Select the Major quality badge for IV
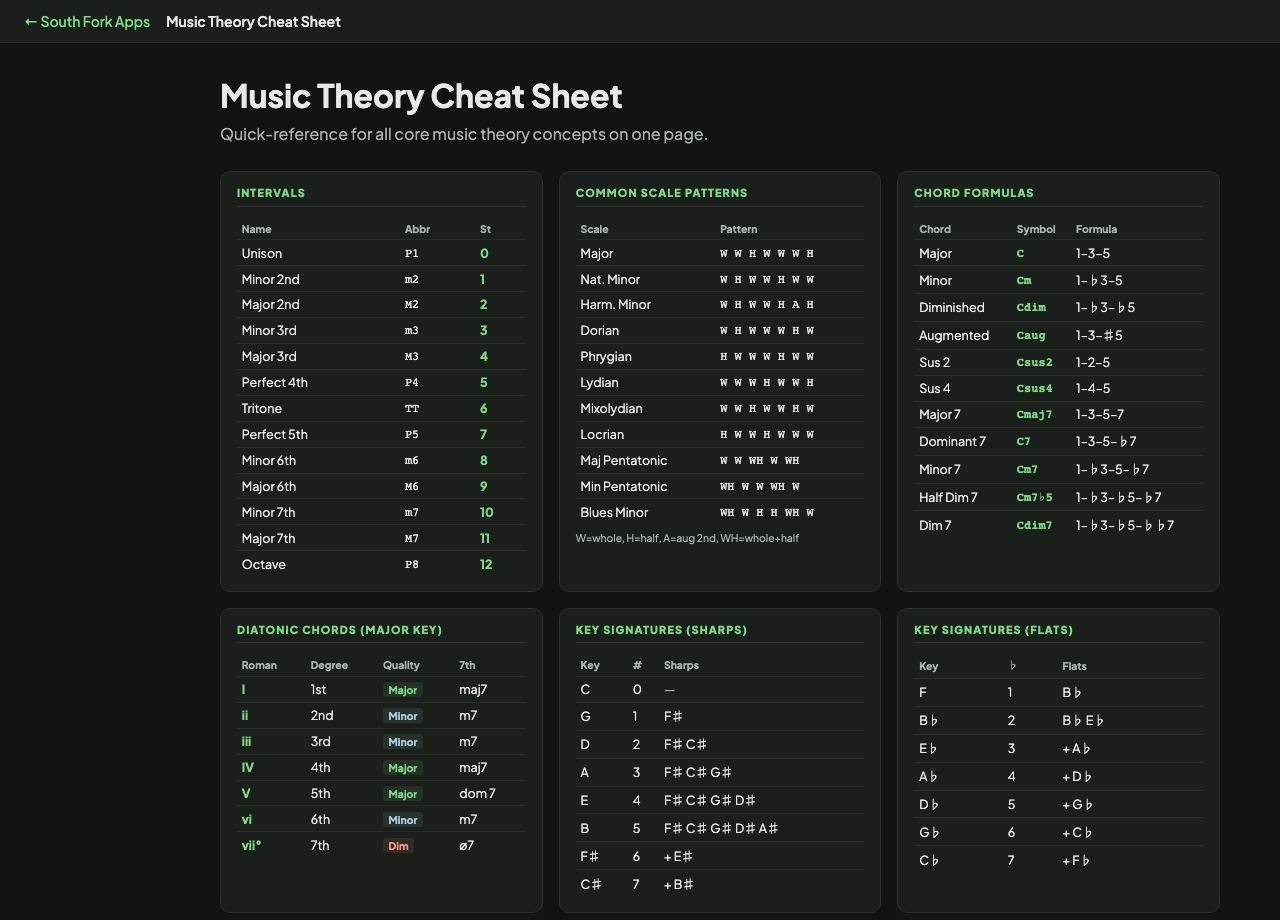The height and width of the screenshot is (920, 1280). [402, 768]
